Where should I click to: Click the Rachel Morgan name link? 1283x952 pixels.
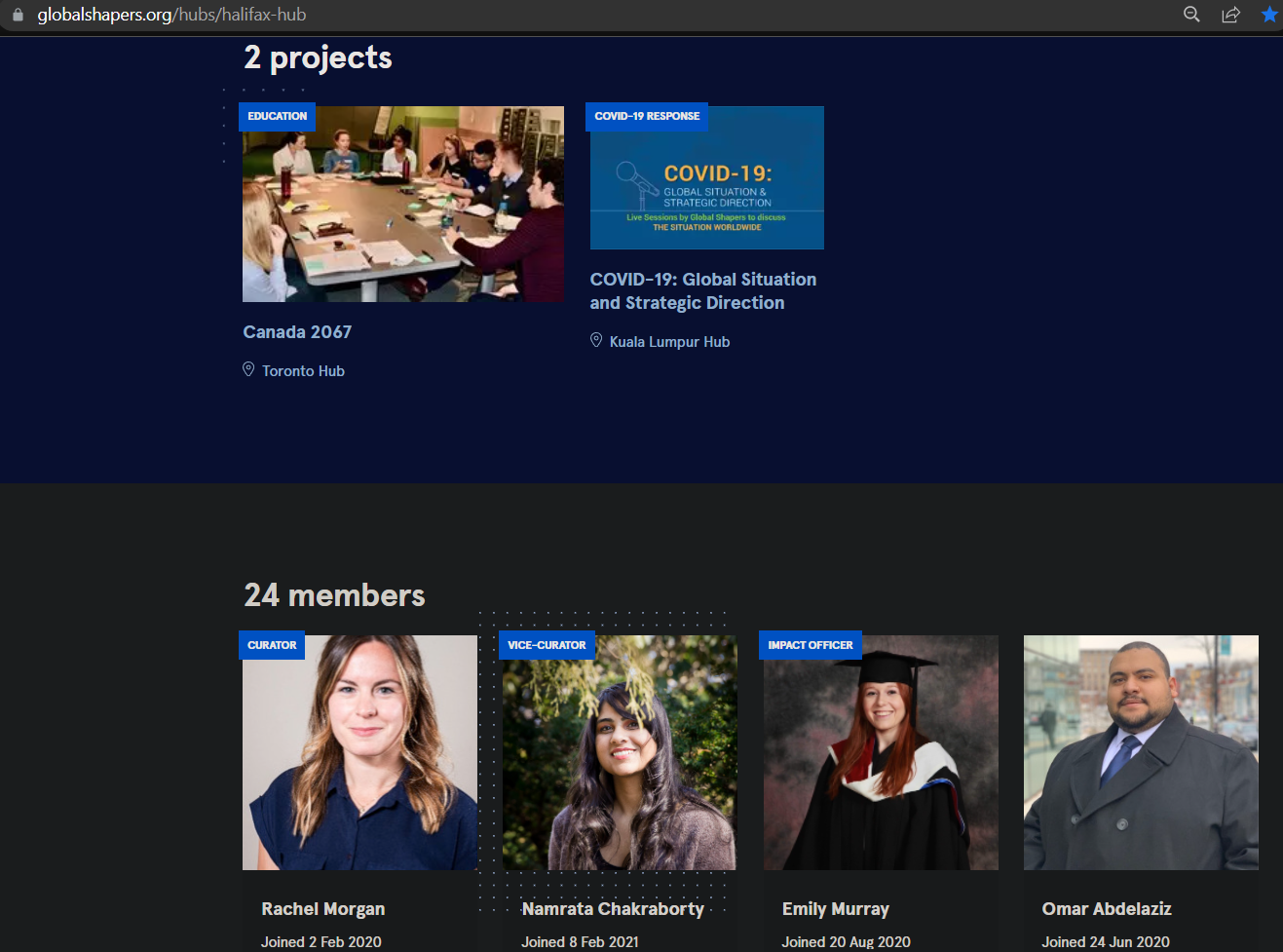[323, 909]
